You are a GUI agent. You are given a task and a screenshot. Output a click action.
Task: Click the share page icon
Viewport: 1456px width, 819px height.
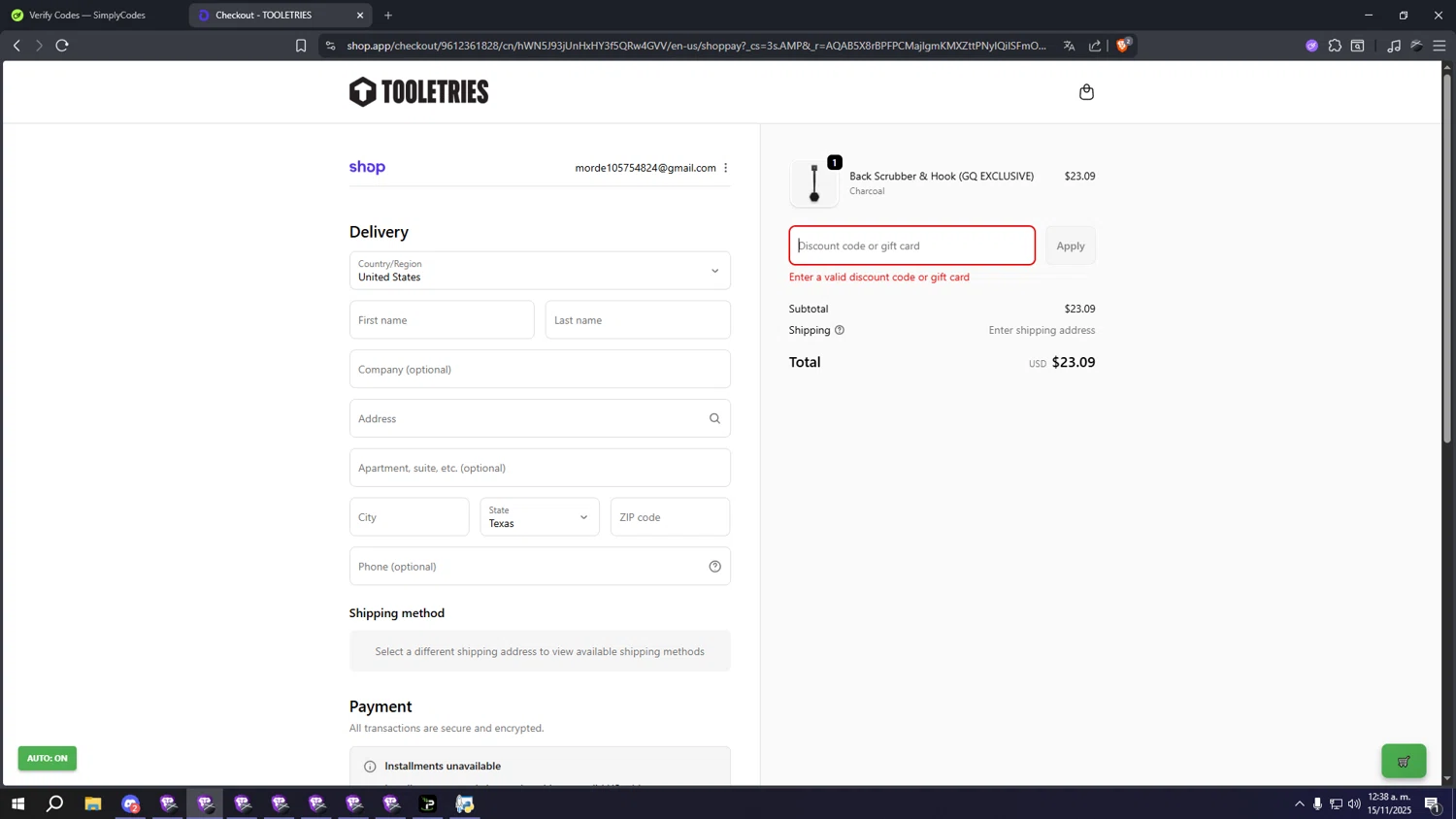[1095, 46]
